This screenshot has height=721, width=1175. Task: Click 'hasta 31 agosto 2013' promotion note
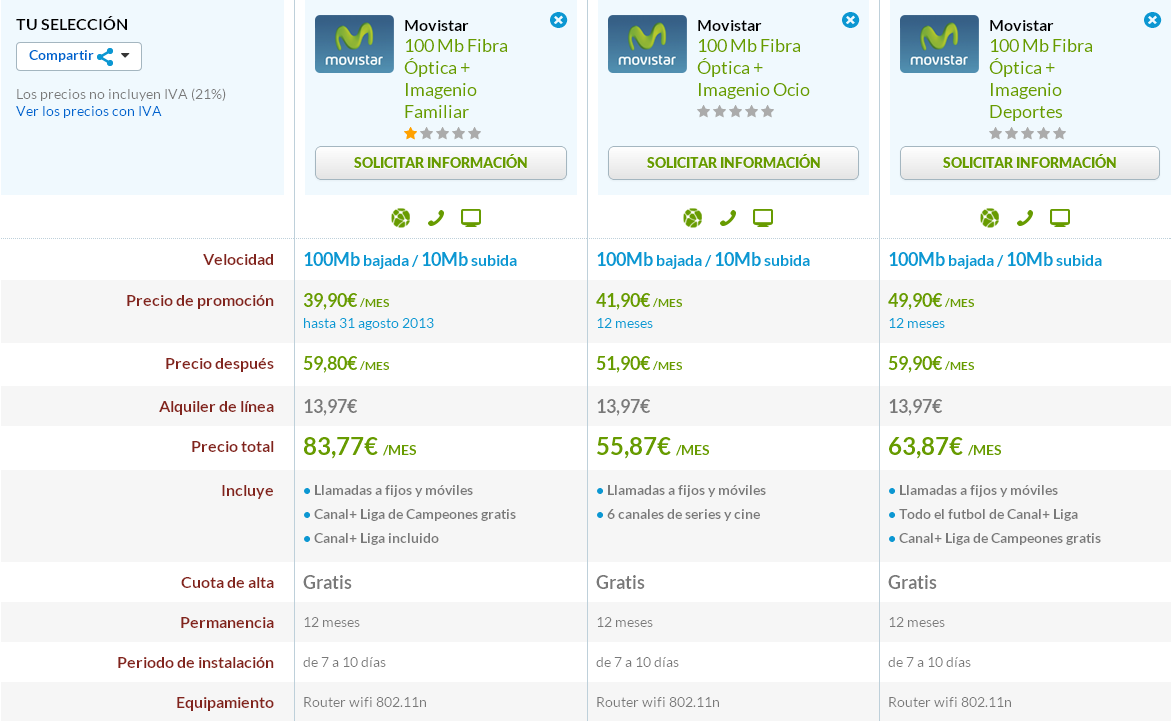click(369, 323)
